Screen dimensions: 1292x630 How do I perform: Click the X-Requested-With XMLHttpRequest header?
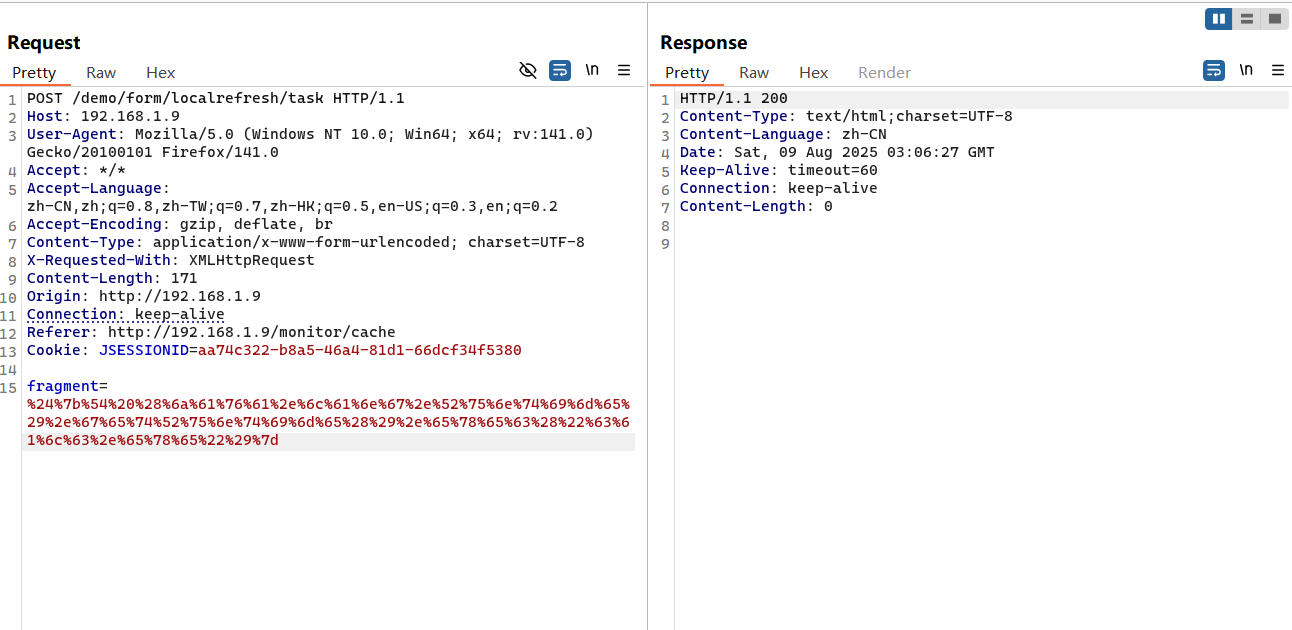171,260
